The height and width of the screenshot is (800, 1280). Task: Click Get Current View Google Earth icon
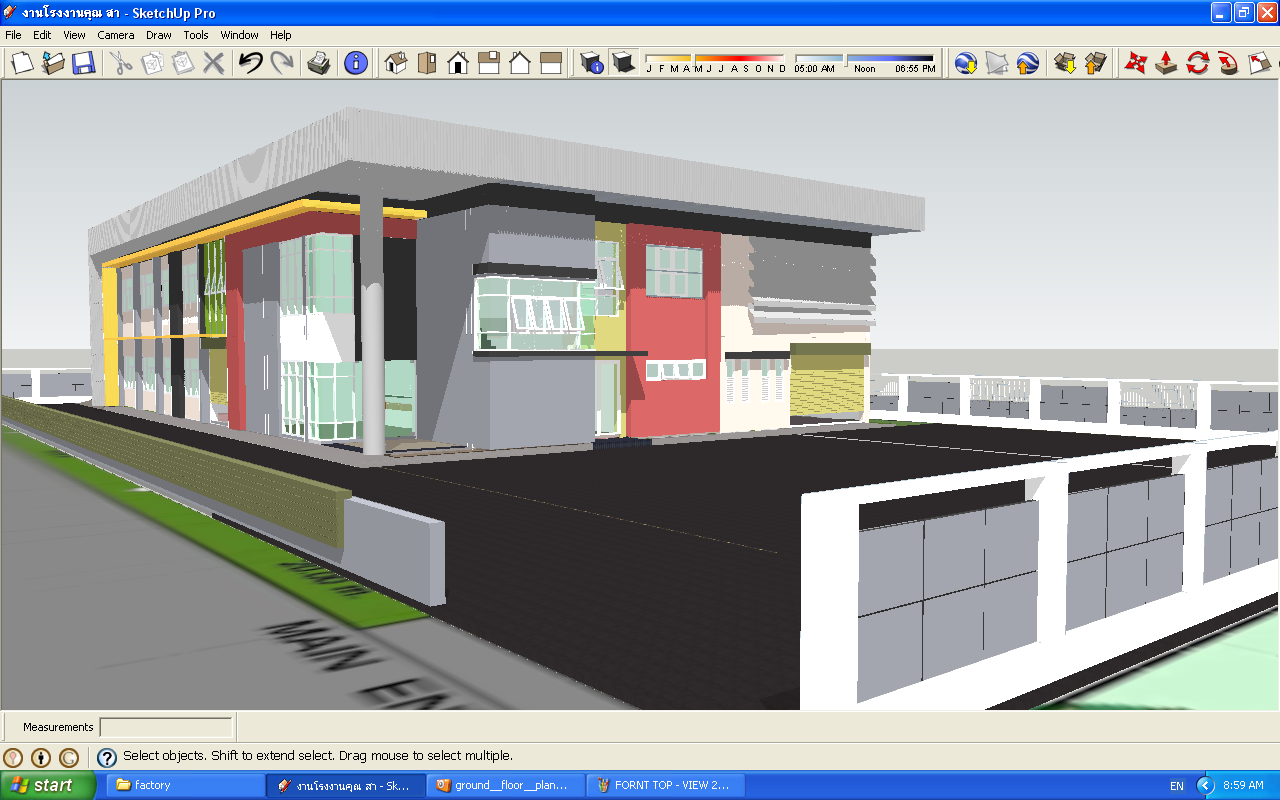tap(966, 63)
